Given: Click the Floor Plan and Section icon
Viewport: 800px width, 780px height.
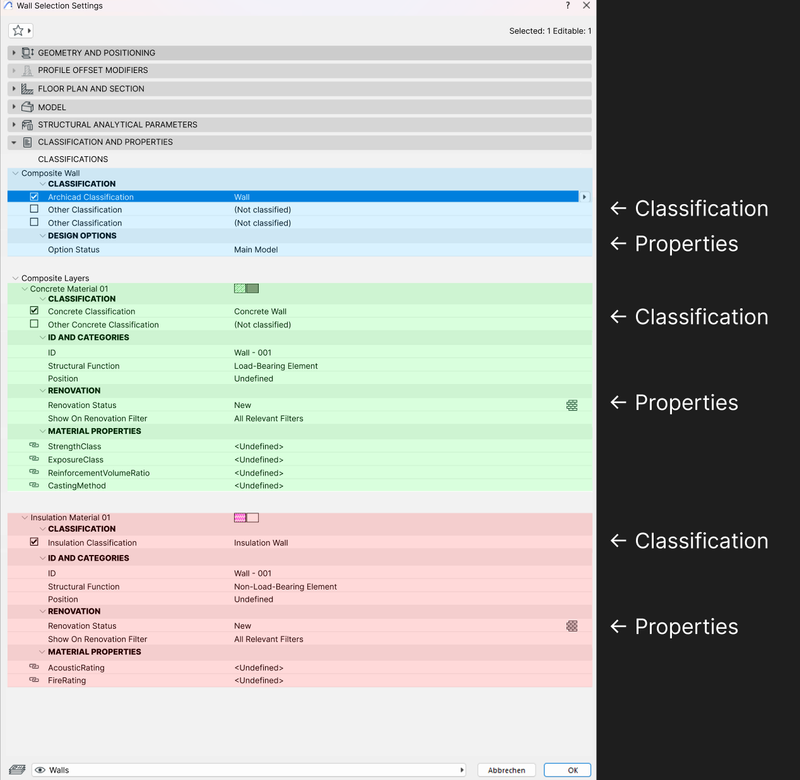Looking at the screenshot, I should point(27,89).
